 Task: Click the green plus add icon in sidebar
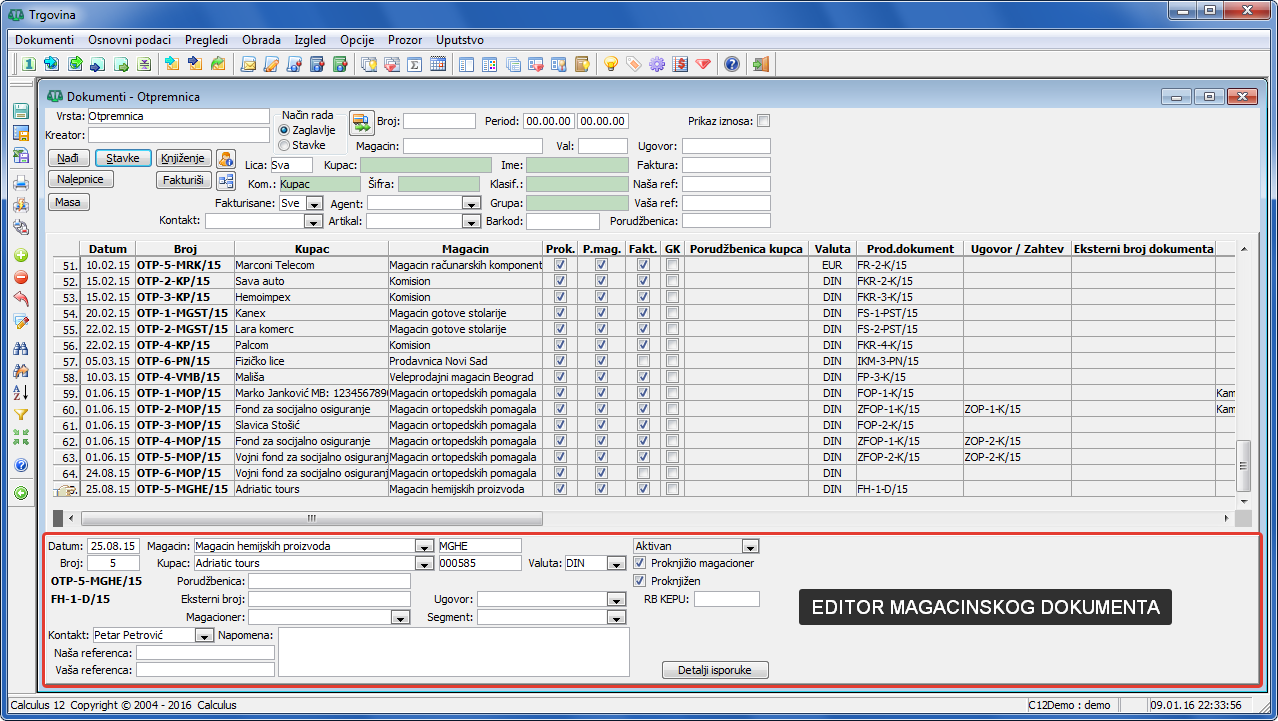(x=21, y=255)
